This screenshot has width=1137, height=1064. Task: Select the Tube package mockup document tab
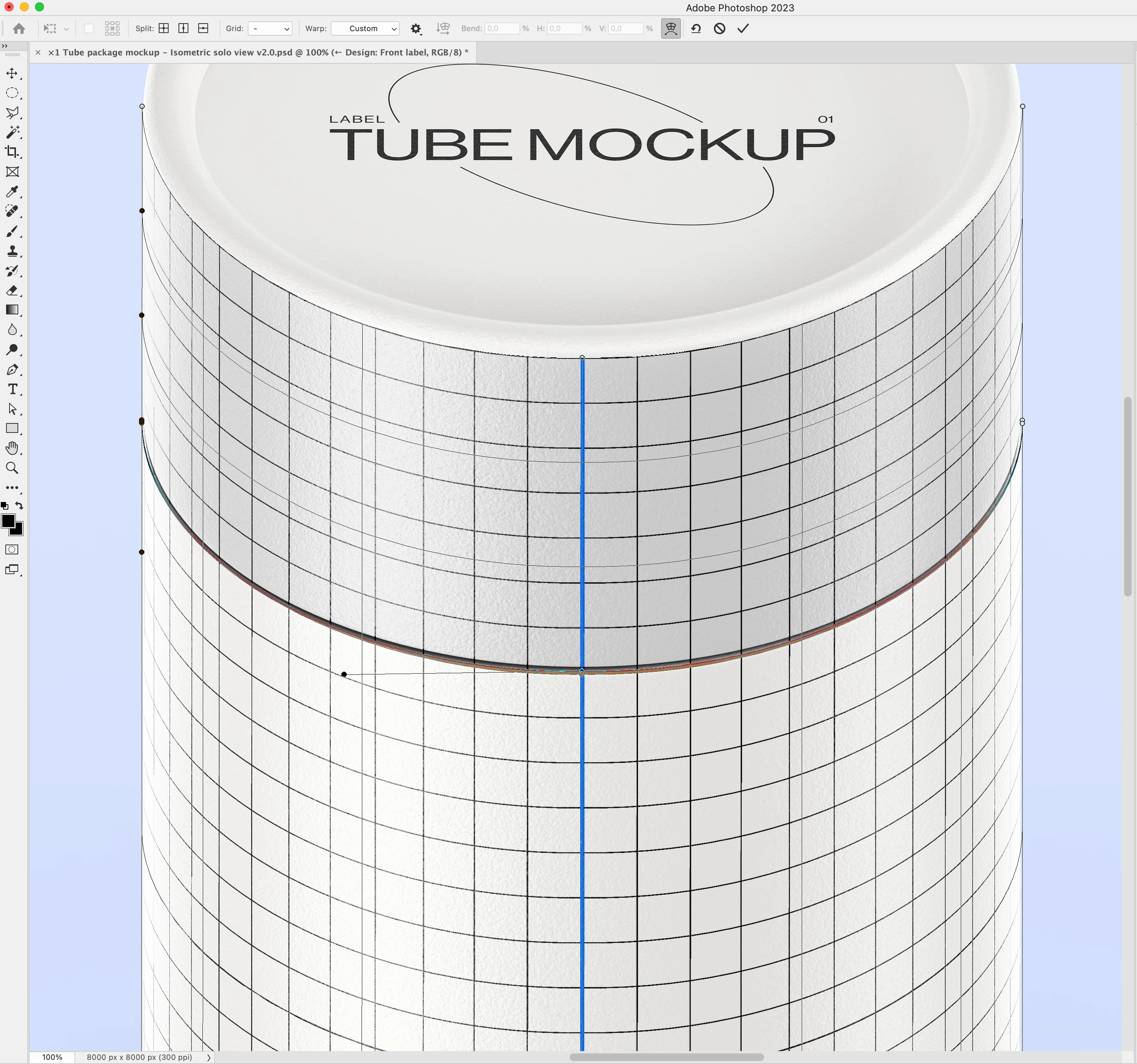point(257,53)
